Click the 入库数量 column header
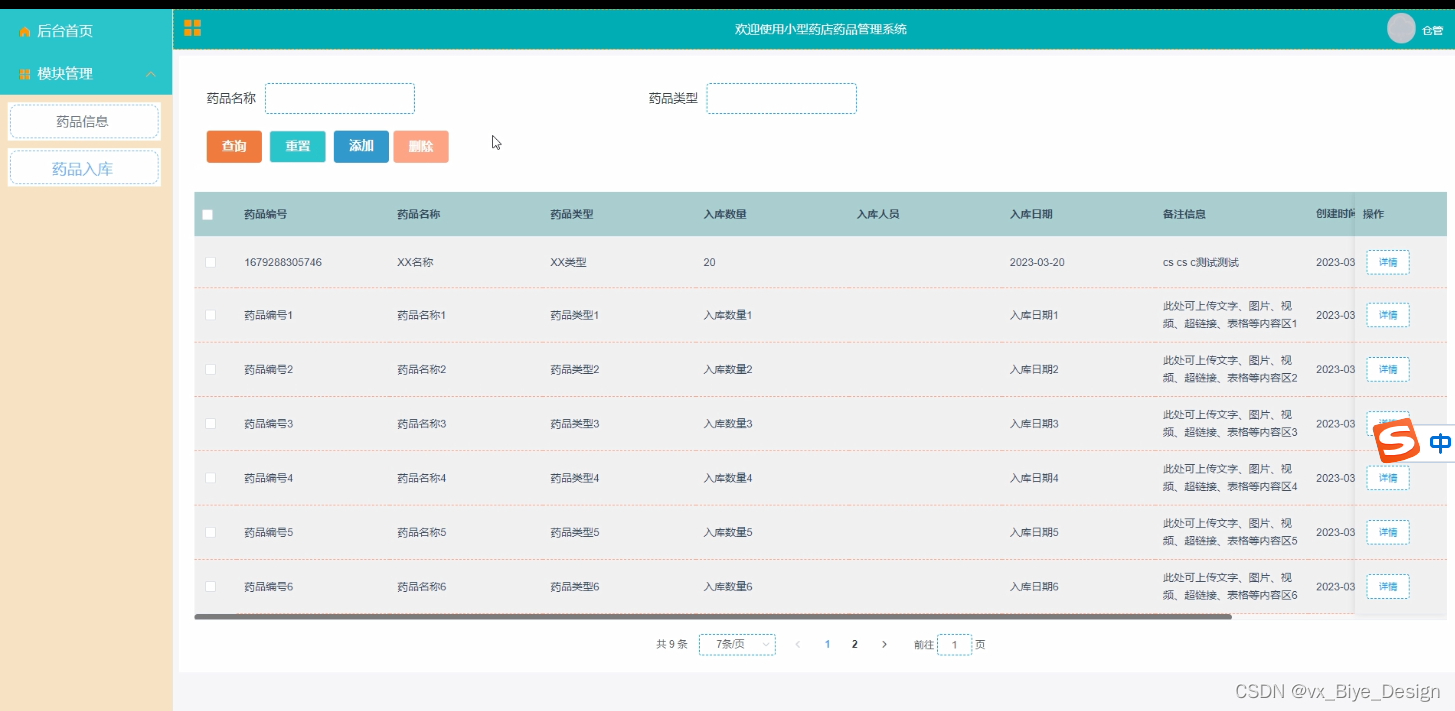 point(725,214)
